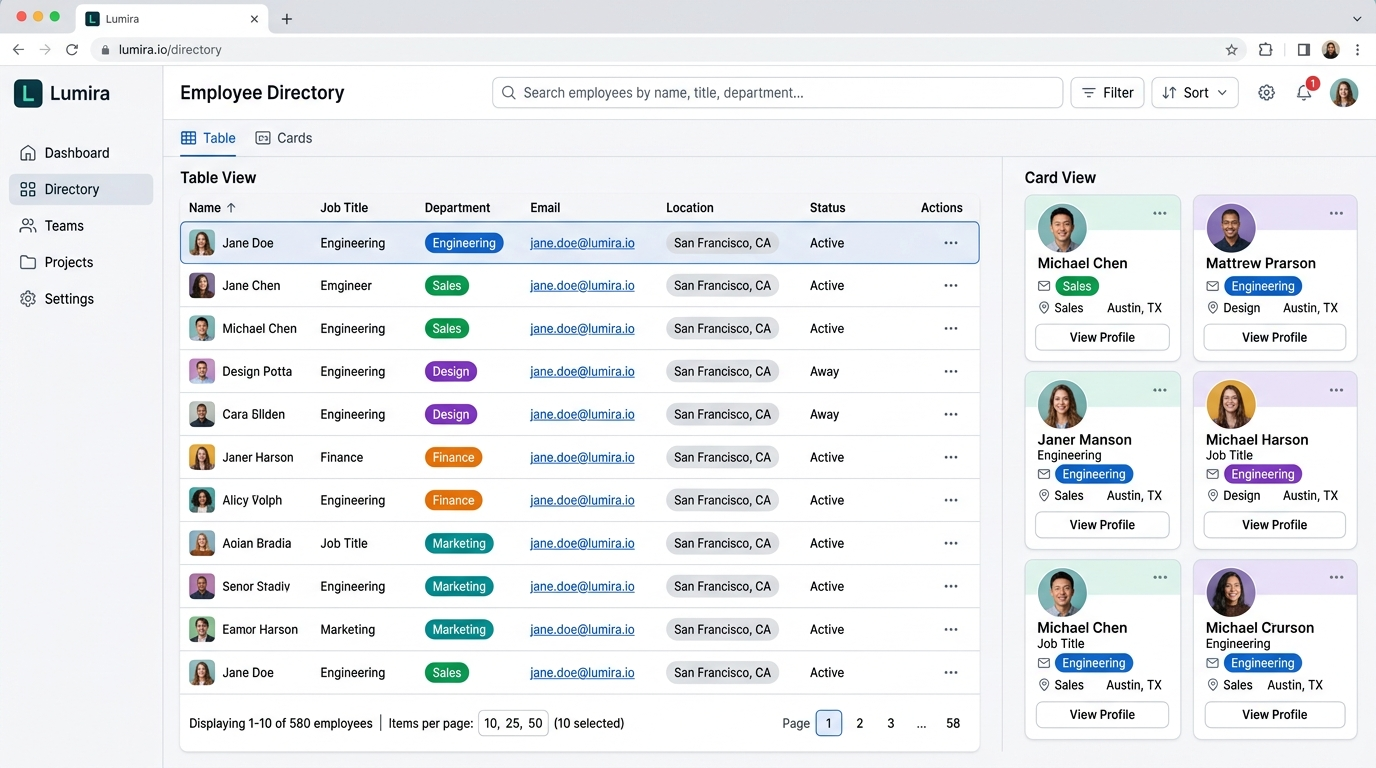Open Teams in the sidebar
This screenshot has height=768, width=1376.
[81, 226]
